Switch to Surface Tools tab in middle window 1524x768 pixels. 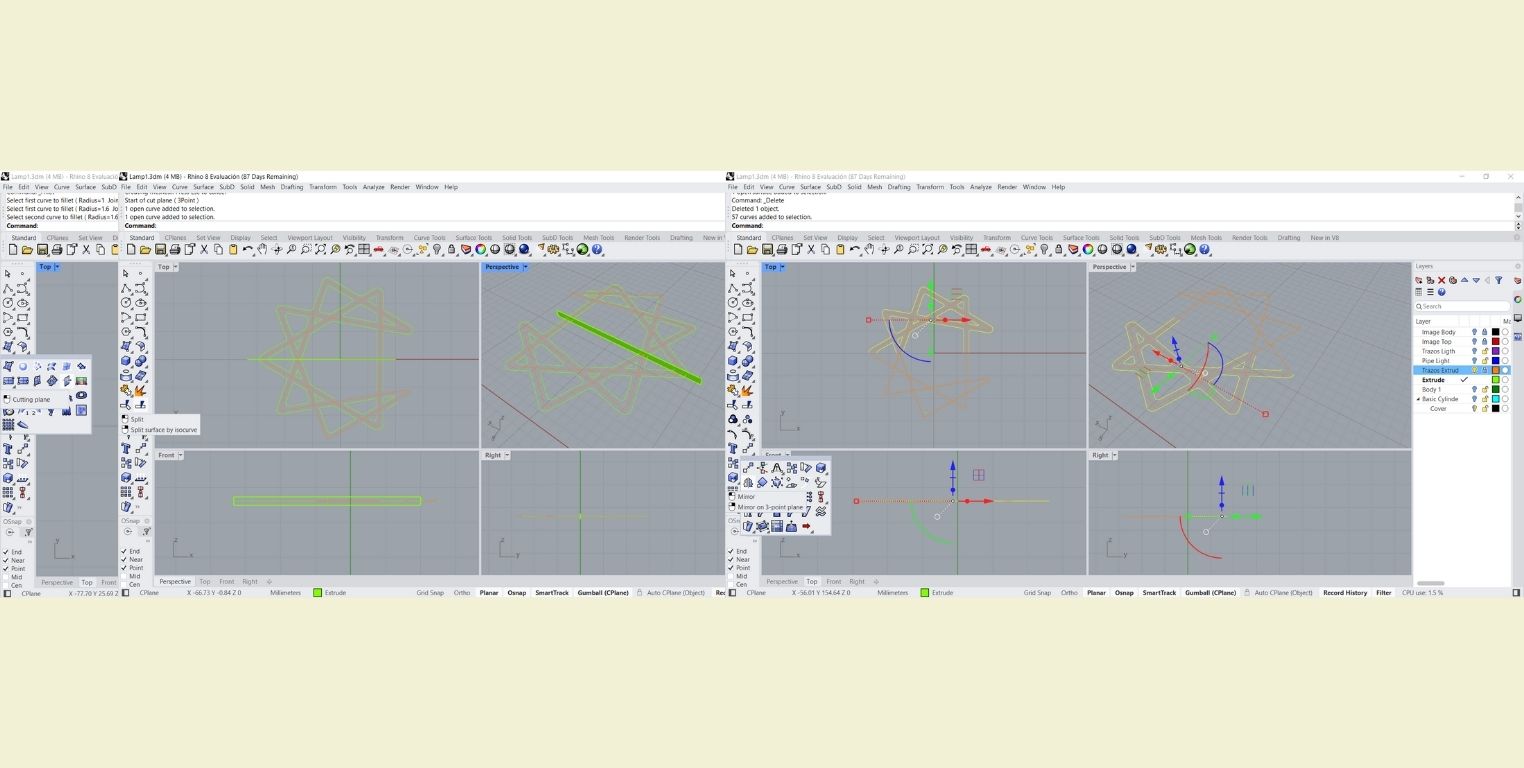coord(474,238)
